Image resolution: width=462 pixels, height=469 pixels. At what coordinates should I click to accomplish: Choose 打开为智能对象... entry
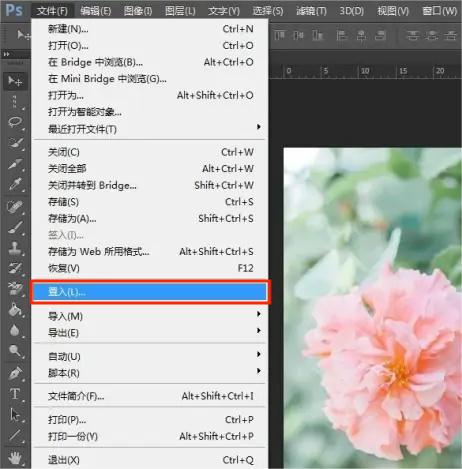tap(150, 112)
